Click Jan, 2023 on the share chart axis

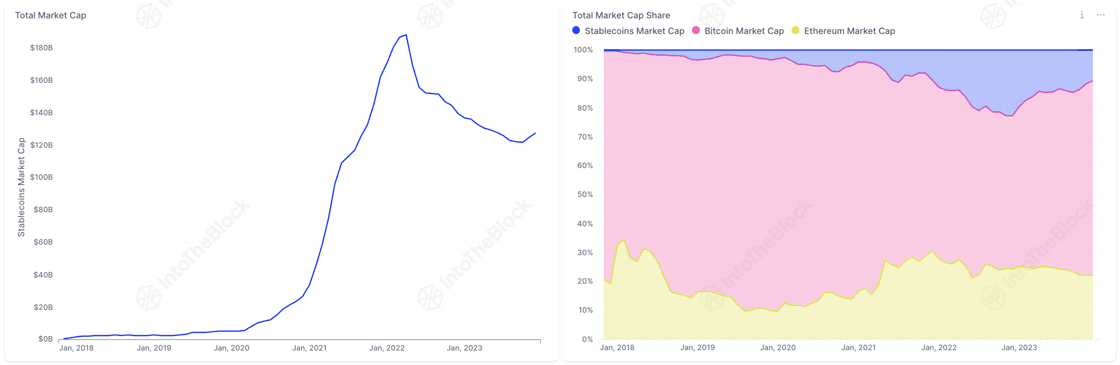(1019, 348)
